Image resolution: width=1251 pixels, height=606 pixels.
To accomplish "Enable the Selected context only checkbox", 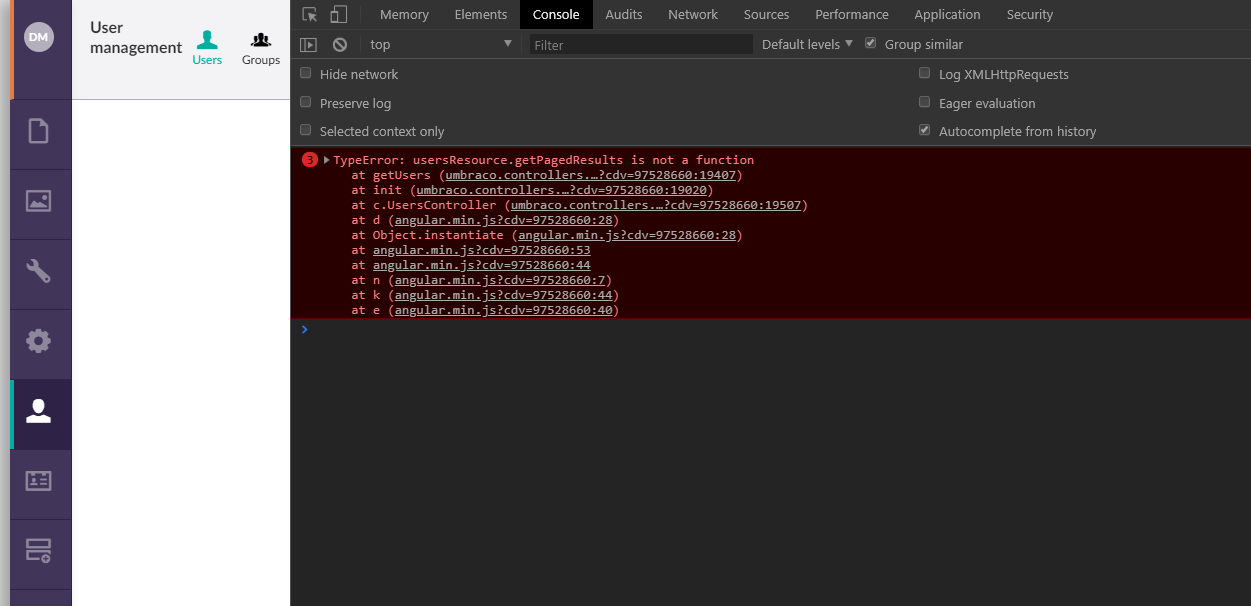I will tap(306, 131).
